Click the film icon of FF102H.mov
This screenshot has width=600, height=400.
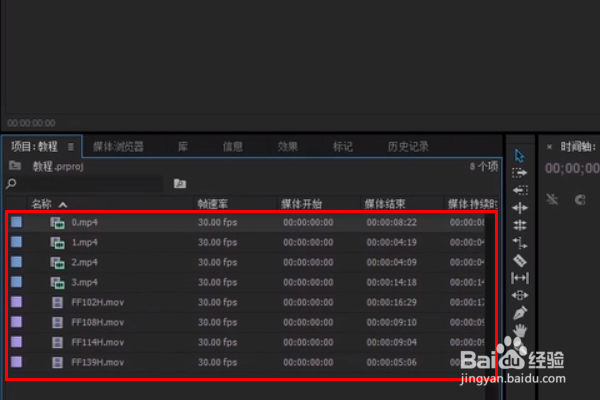[57, 303]
